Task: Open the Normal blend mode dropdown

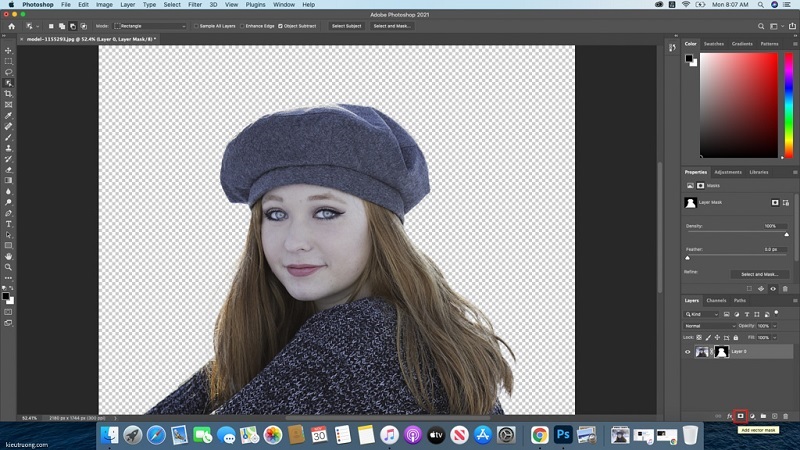Action: click(710, 326)
